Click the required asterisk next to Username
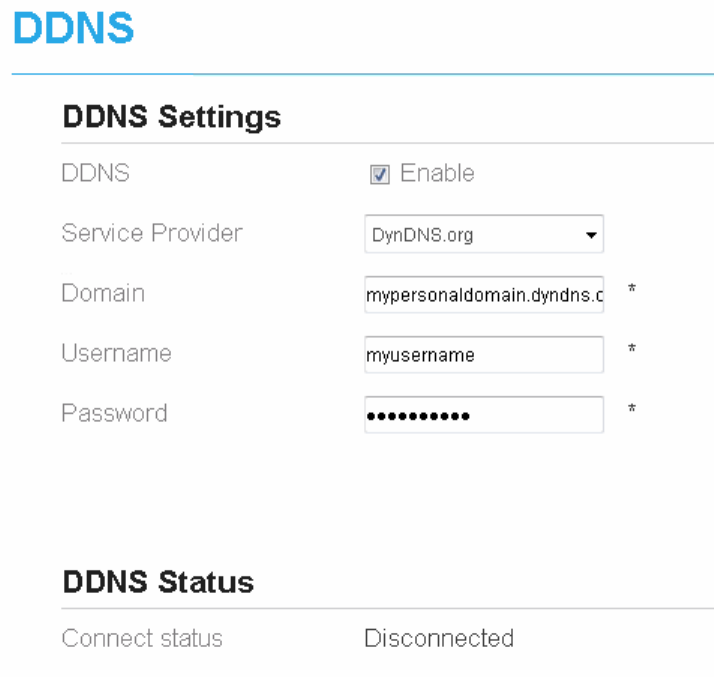Viewport: 714px width, 677px height. [x=632, y=349]
